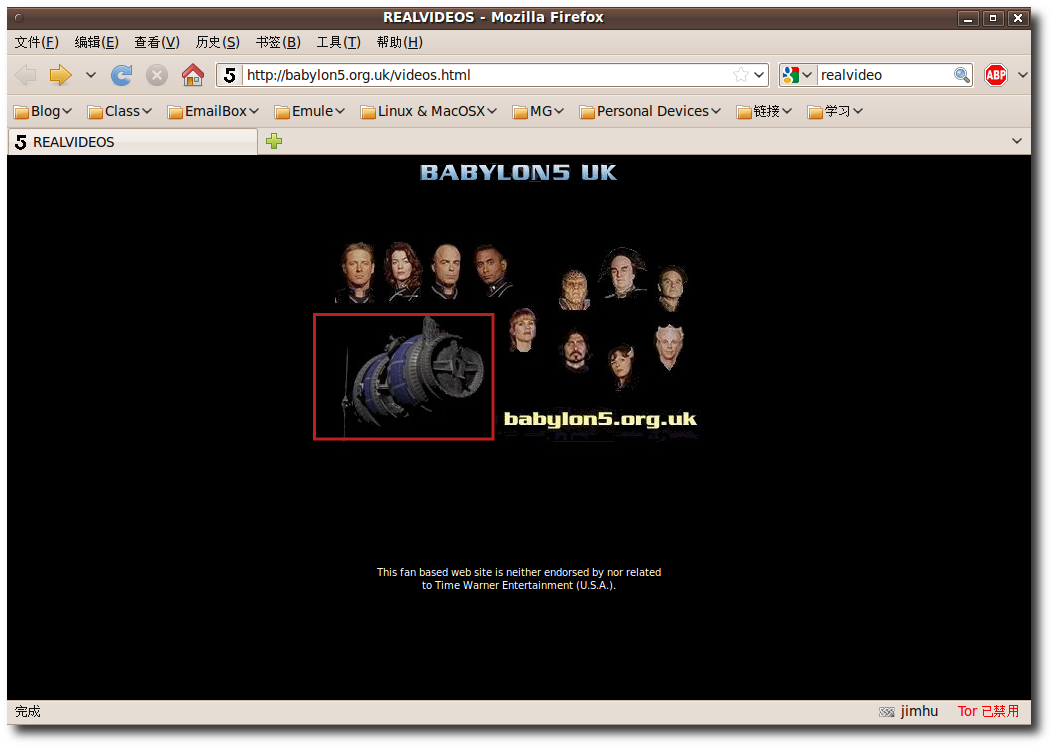Open the list all tabs dropdown

click(1016, 141)
